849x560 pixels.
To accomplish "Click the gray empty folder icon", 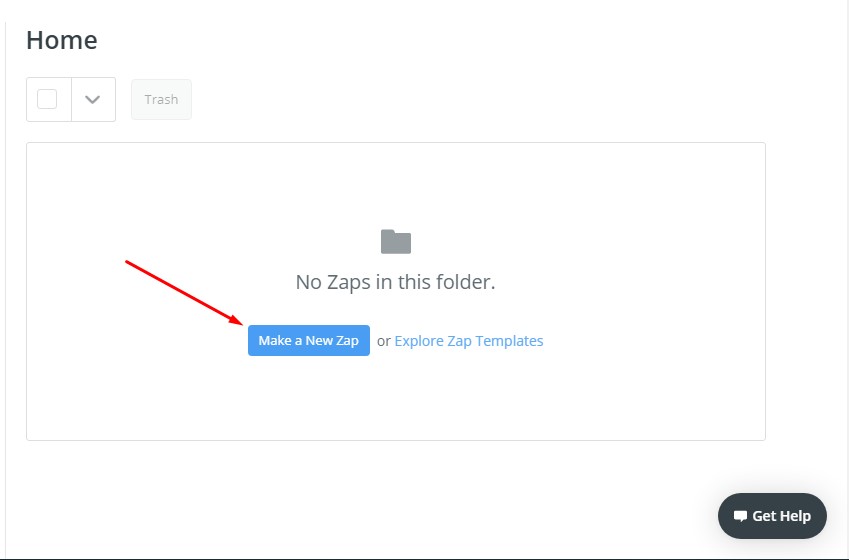I will [x=396, y=242].
